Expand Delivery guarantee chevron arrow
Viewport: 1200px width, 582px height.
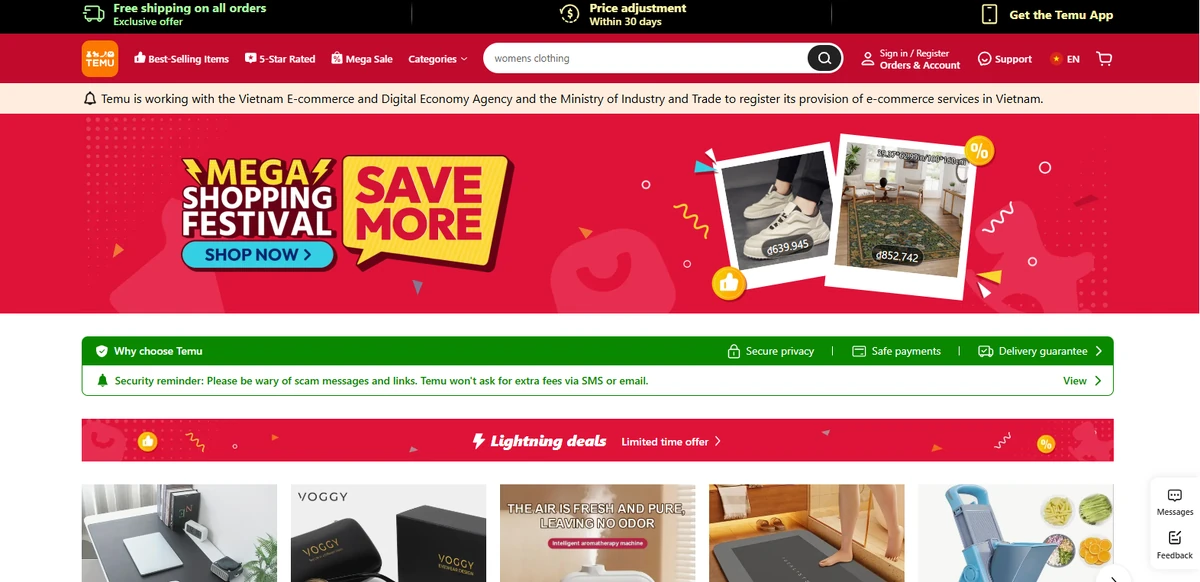[1099, 351]
